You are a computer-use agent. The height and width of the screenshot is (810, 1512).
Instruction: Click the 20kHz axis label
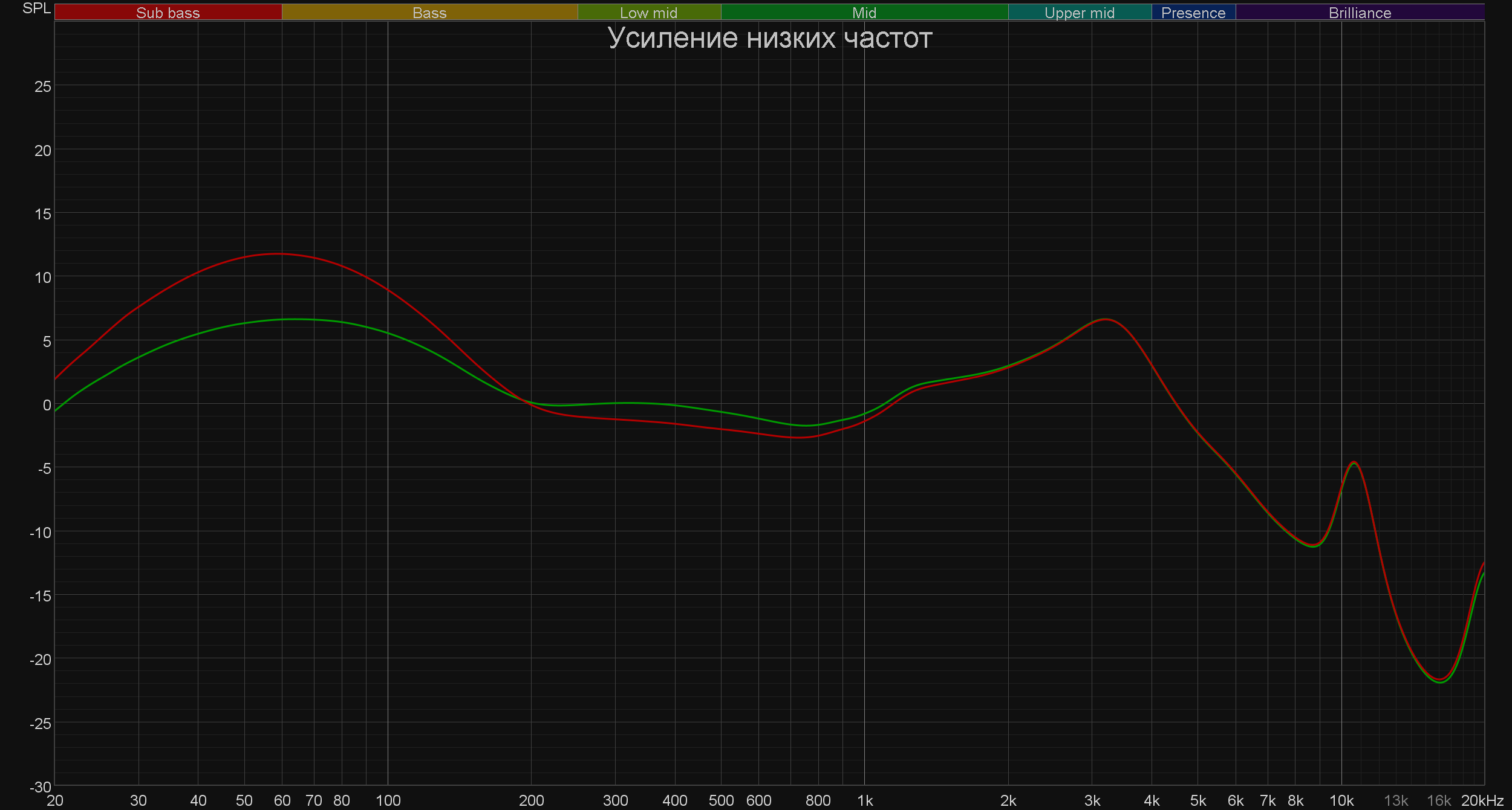[x=1482, y=800]
